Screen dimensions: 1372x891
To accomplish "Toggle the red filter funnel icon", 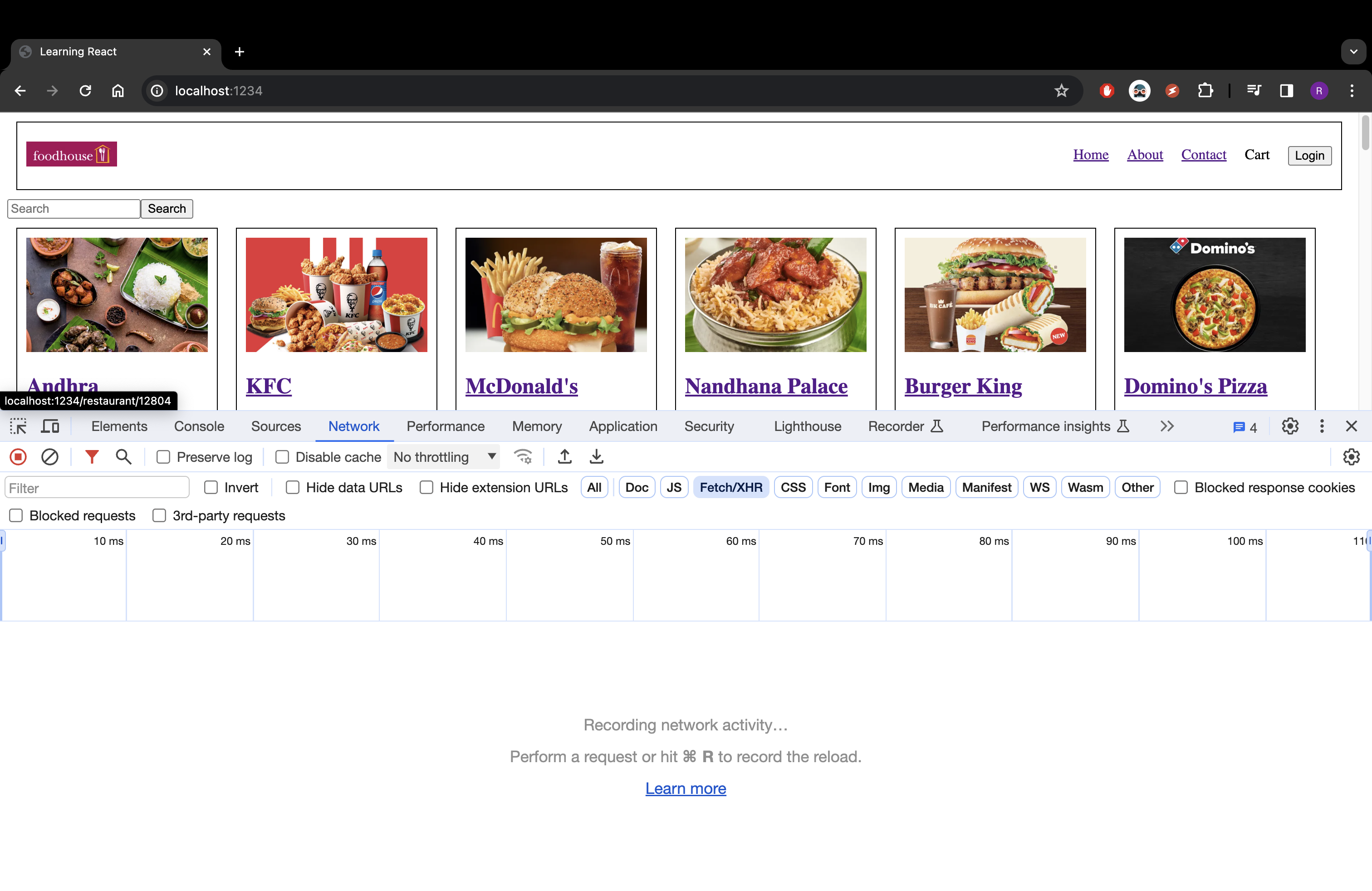I will (x=92, y=457).
